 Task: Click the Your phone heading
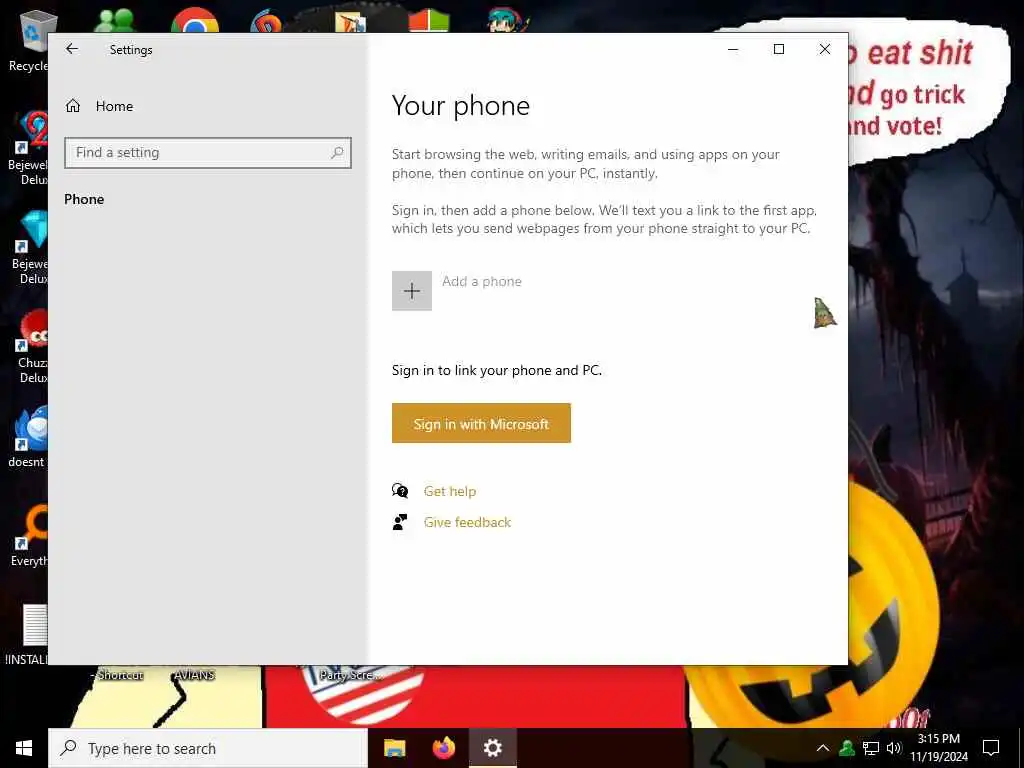coord(461,106)
